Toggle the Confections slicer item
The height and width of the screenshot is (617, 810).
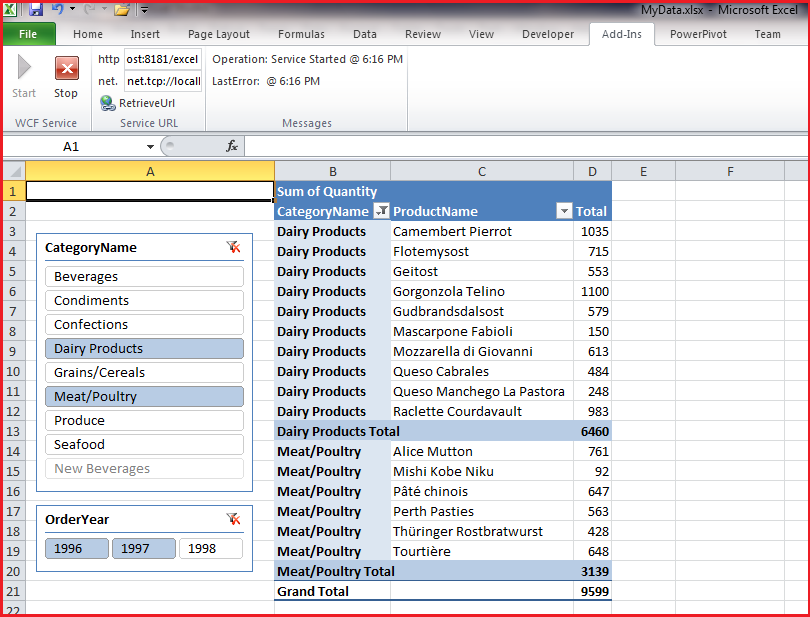(144, 325)
